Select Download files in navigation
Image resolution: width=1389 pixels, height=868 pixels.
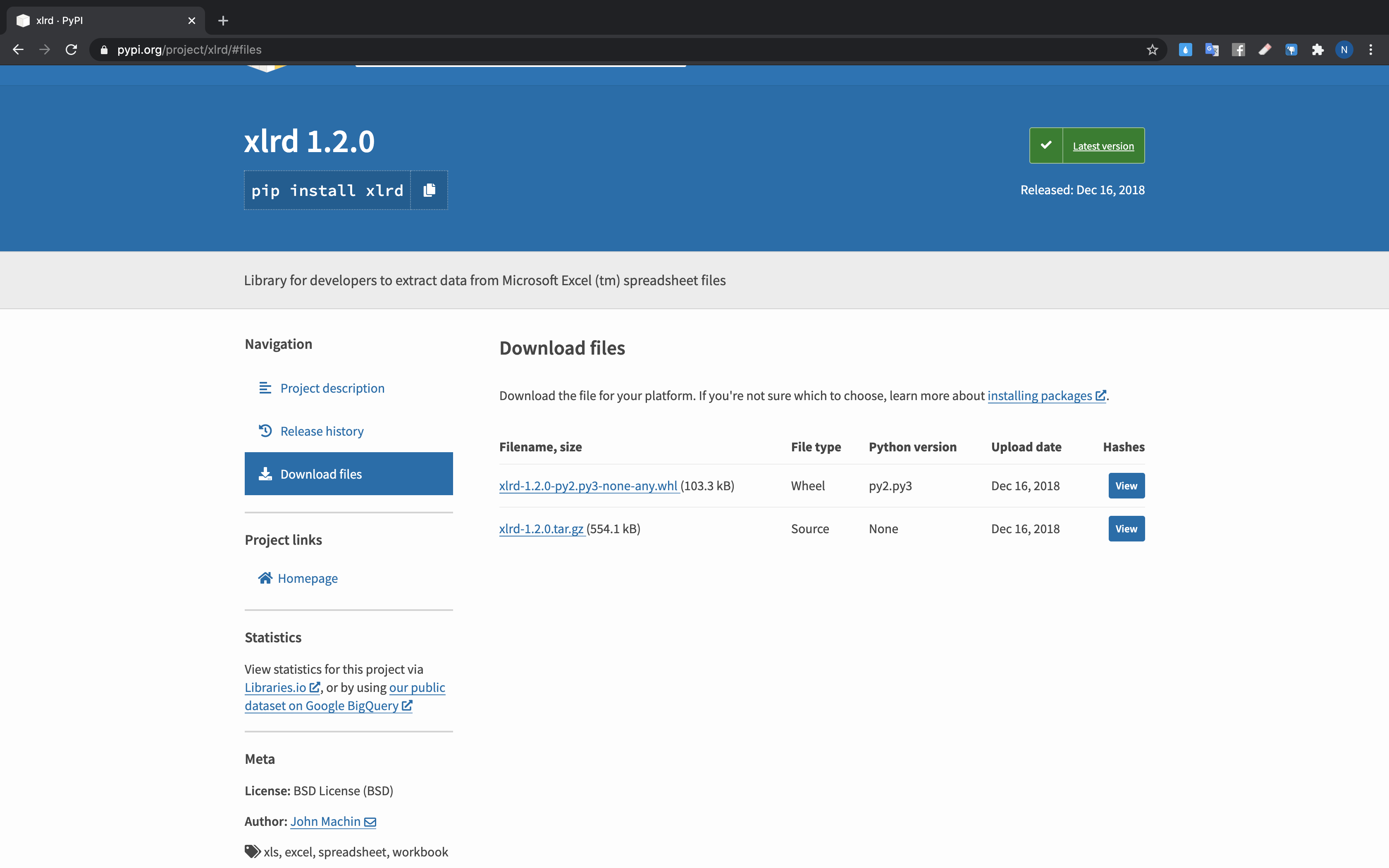[x=348, y=474]
